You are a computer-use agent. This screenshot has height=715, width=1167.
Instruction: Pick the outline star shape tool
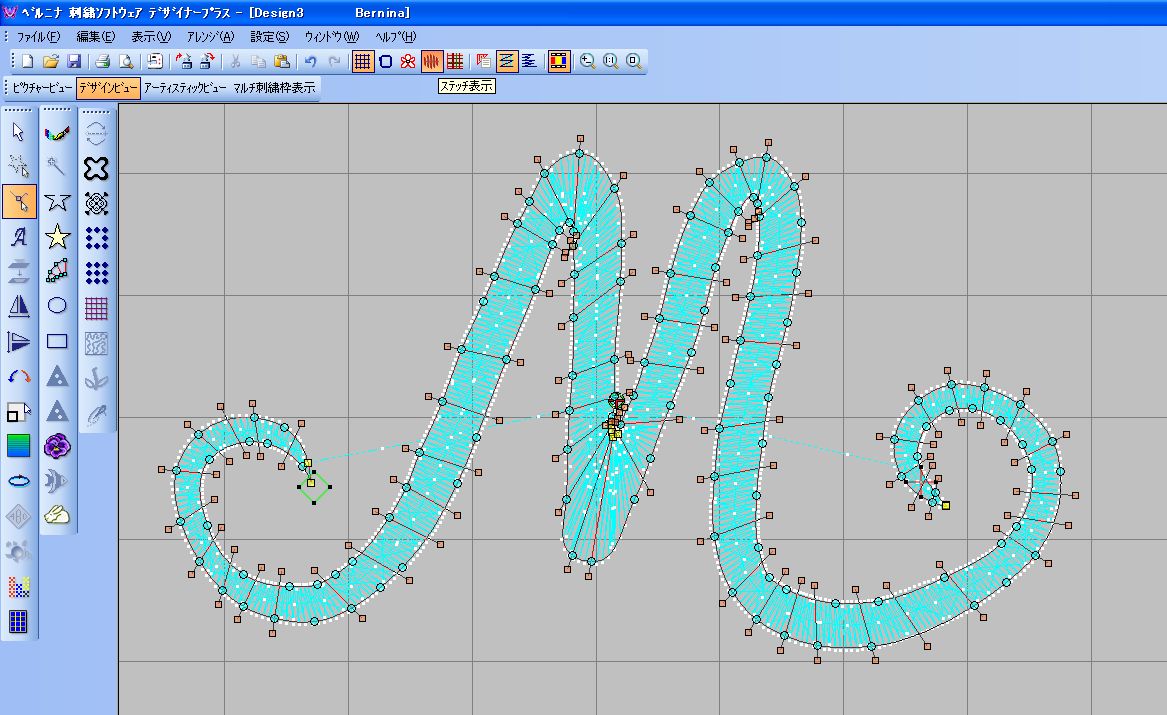click(57, 202)
